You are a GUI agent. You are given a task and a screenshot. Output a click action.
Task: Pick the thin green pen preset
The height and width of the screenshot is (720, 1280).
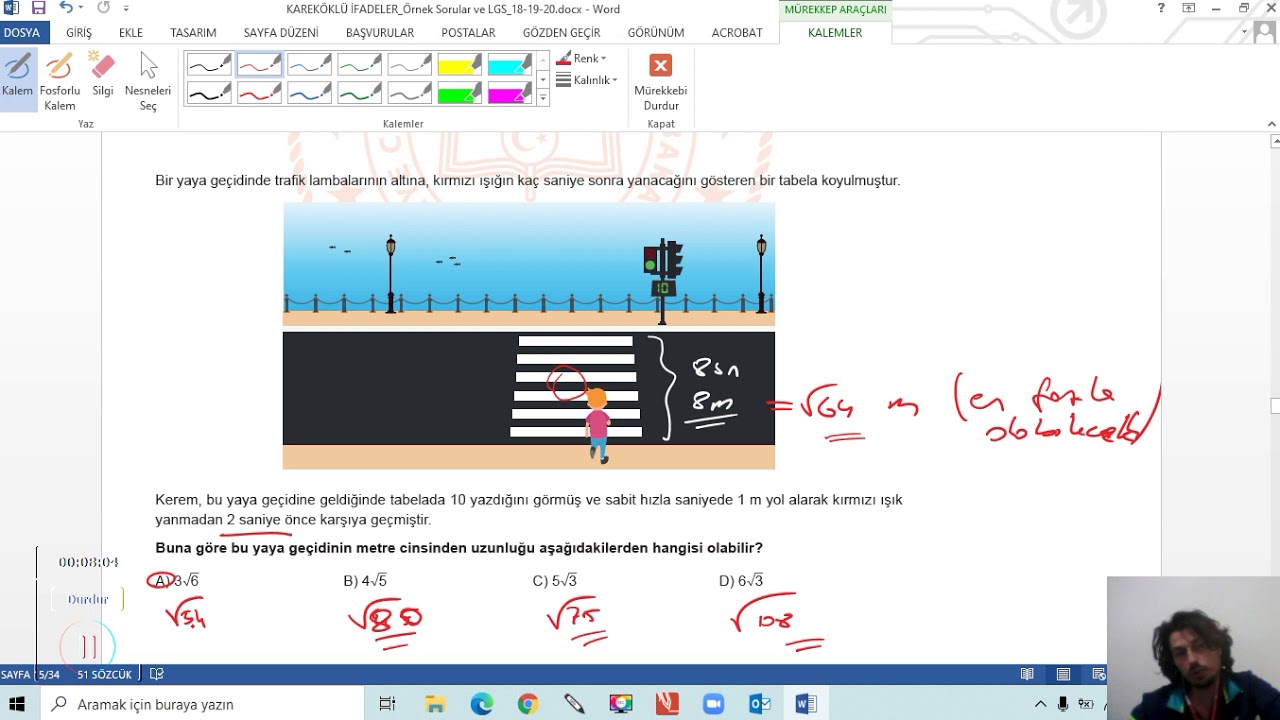(x=359, y=65)
